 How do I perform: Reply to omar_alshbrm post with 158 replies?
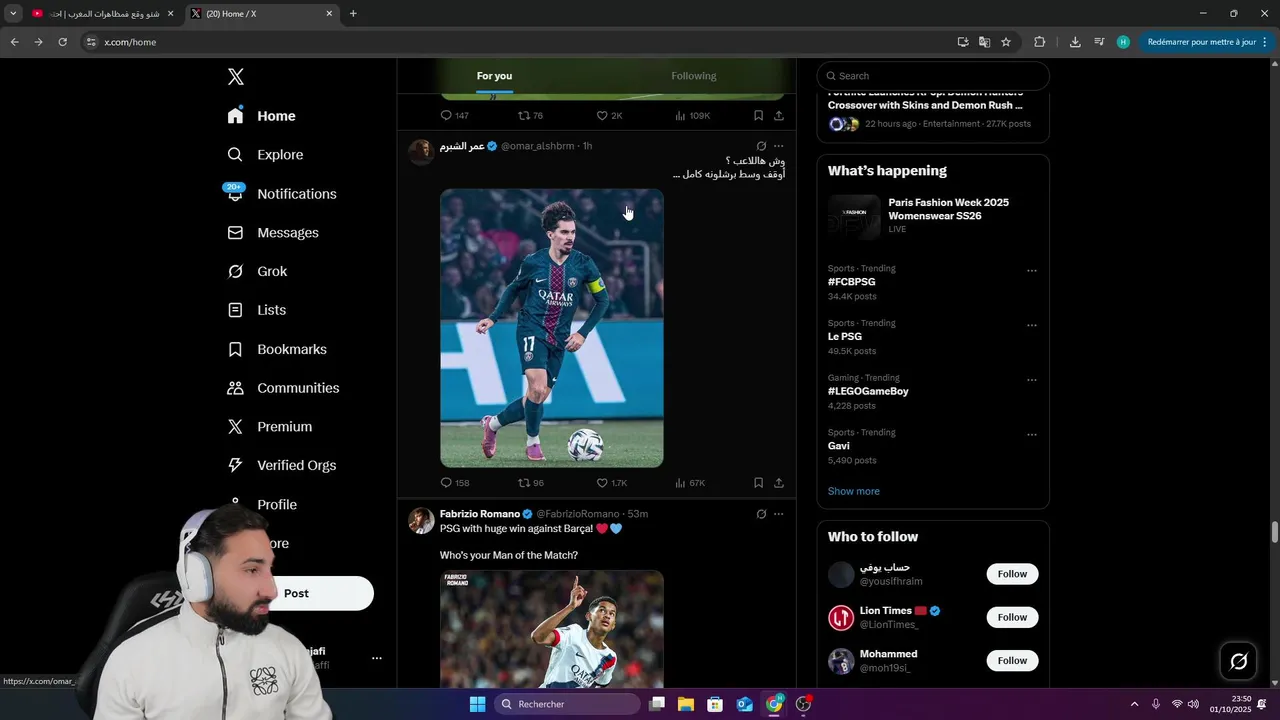455,483
